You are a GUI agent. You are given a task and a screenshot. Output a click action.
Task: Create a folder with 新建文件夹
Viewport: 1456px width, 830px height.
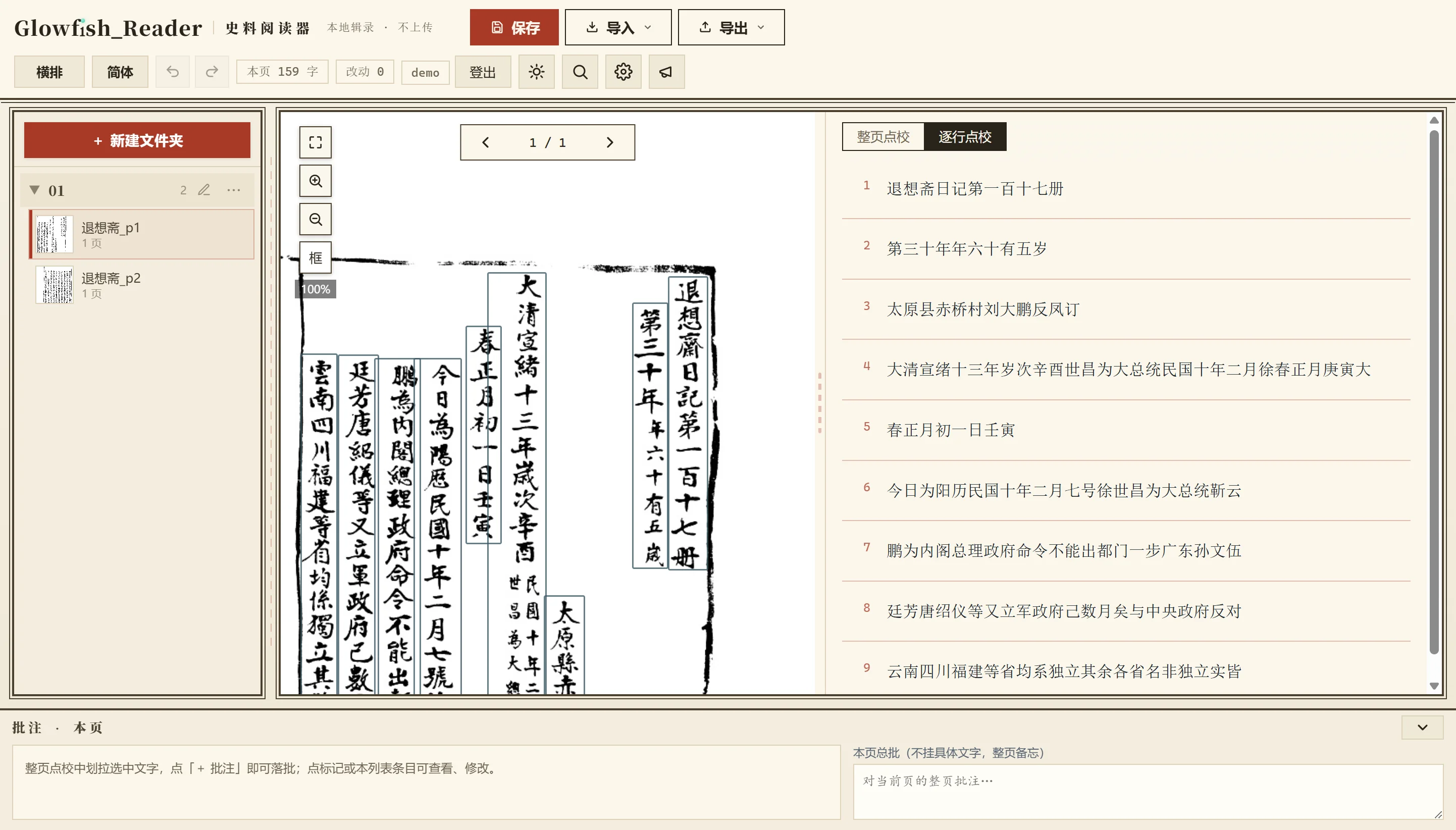click(137, 140)
